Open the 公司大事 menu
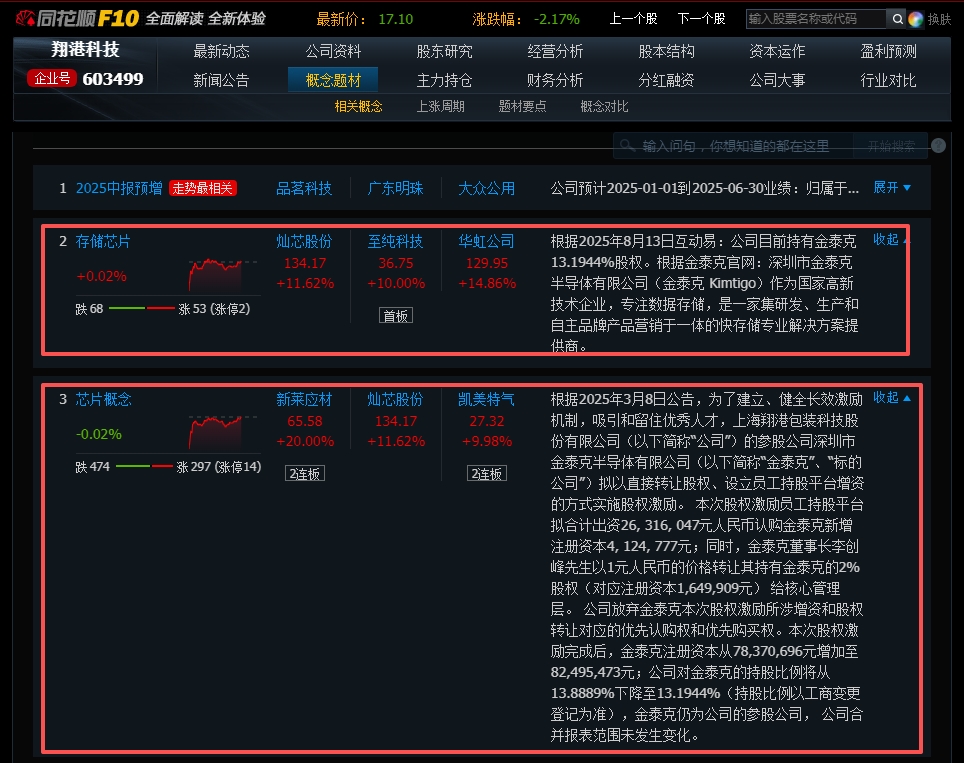The height and width of the screenshot is (763, 964). (x=777, y=80)
